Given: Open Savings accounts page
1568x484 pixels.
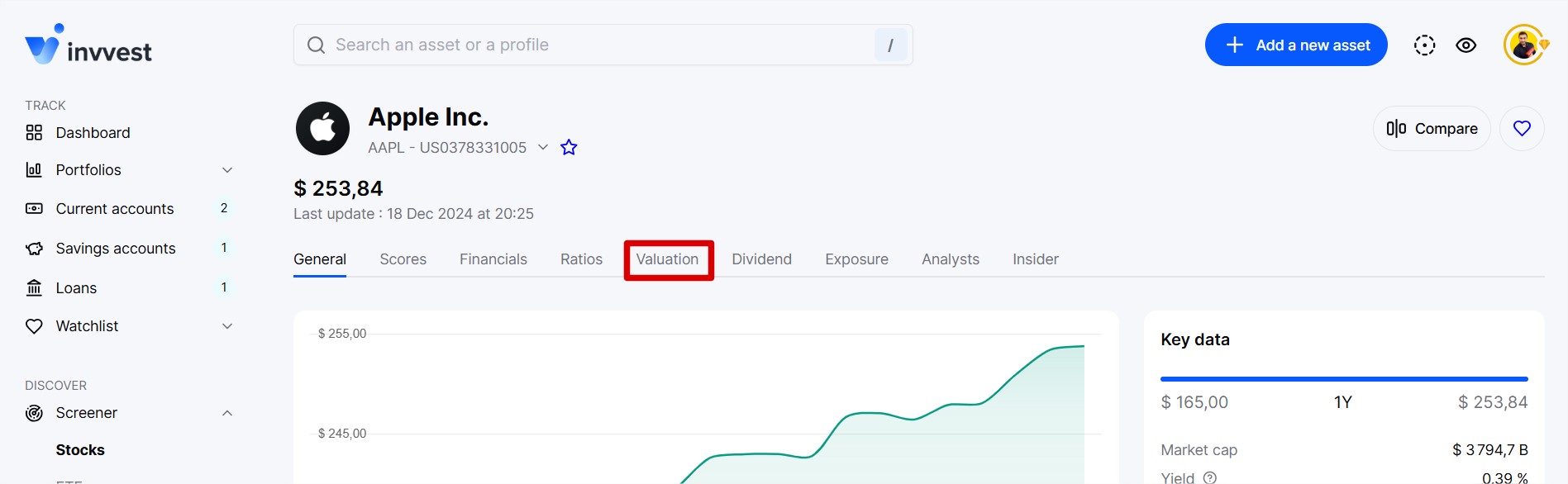Looking at the screenshot, I should (116, 249).
